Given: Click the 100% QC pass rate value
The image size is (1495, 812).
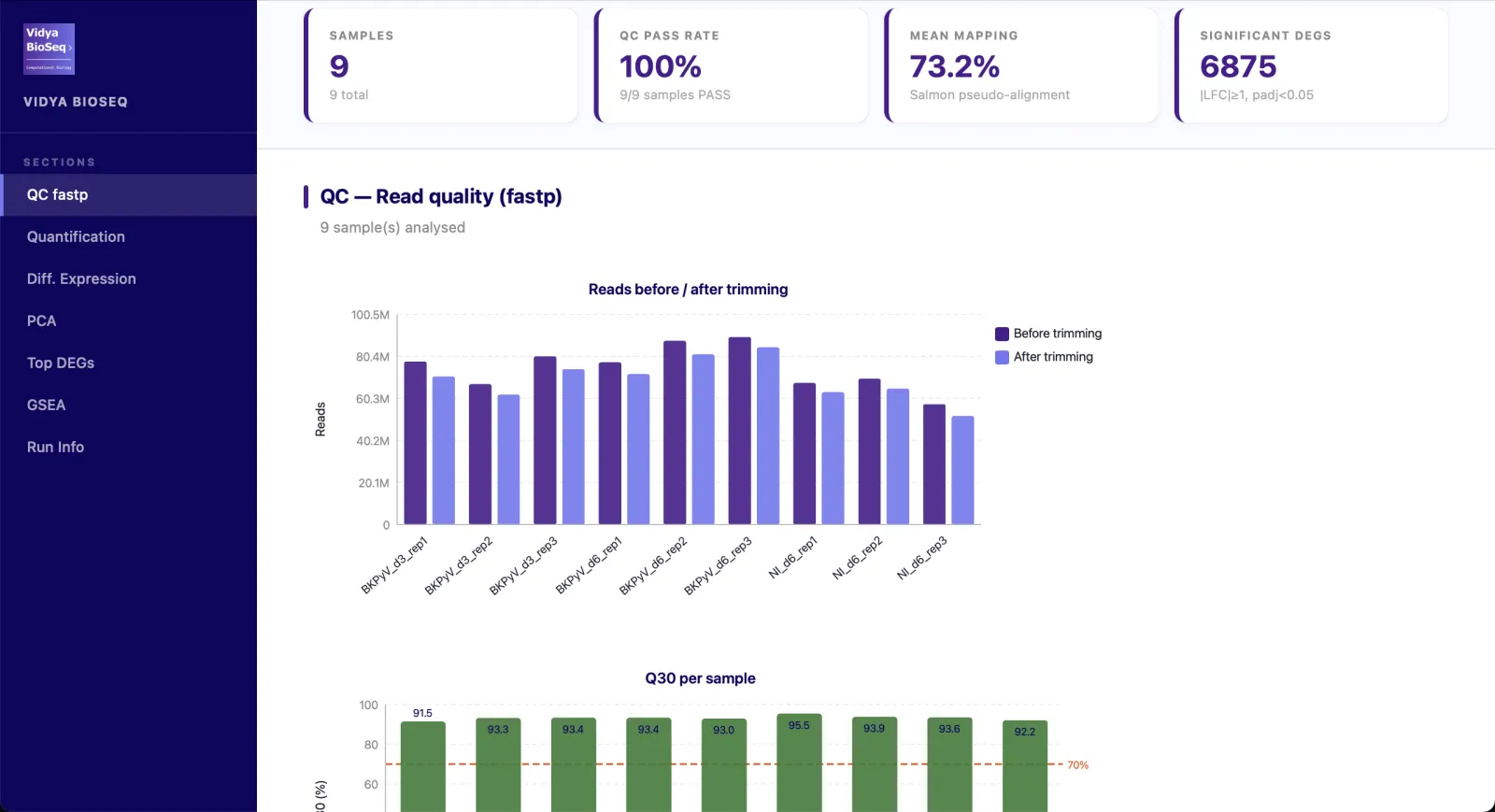Looking at the screenshot, I should [661, 66].
